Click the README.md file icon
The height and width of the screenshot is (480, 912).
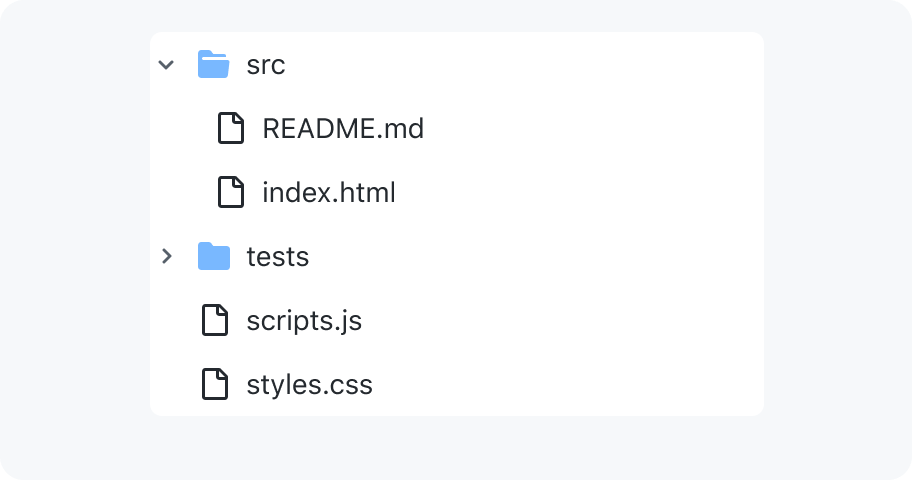[x=231, y=128]
